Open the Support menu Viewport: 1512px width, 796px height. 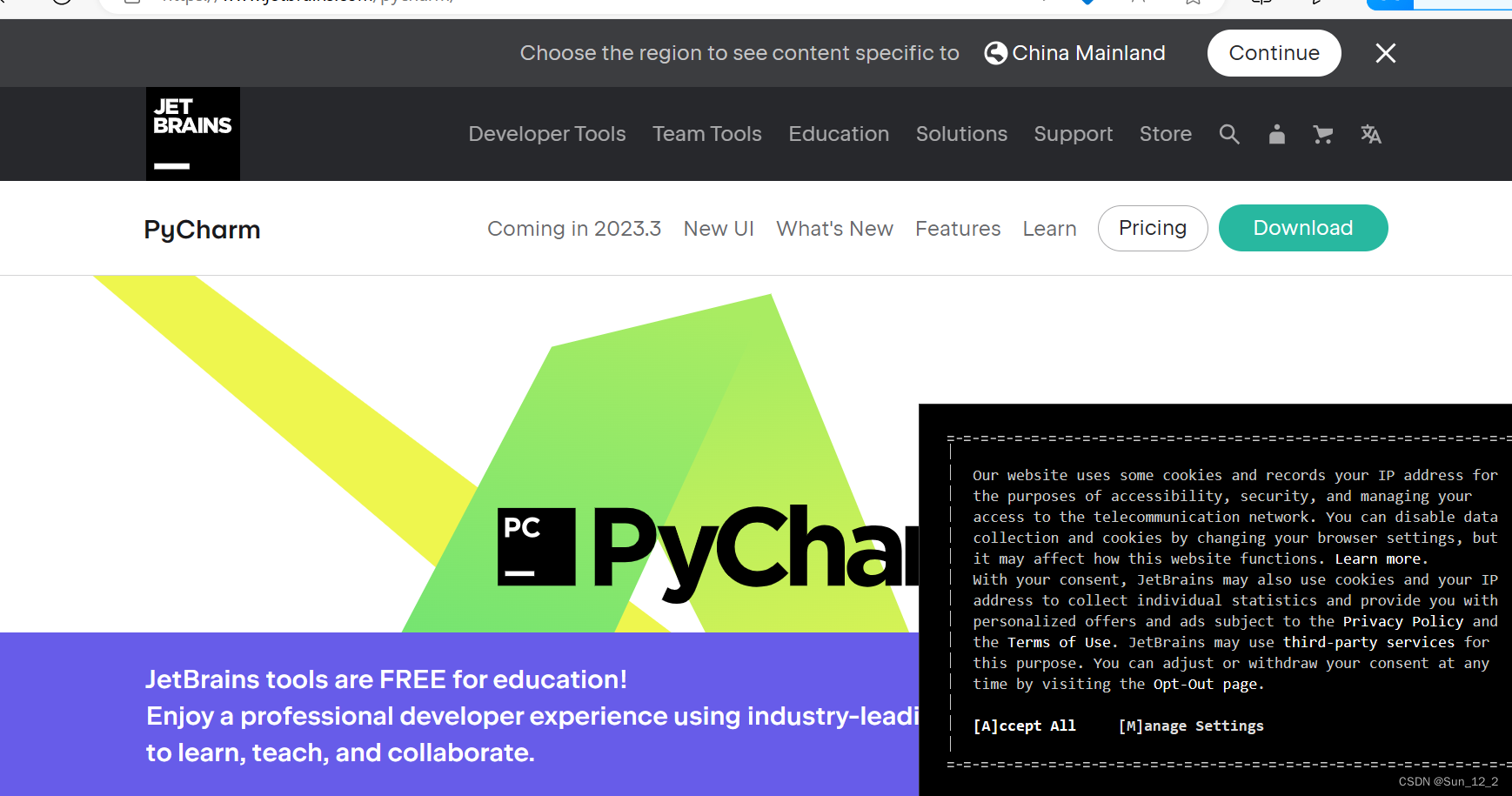(x=1074, y=134)
